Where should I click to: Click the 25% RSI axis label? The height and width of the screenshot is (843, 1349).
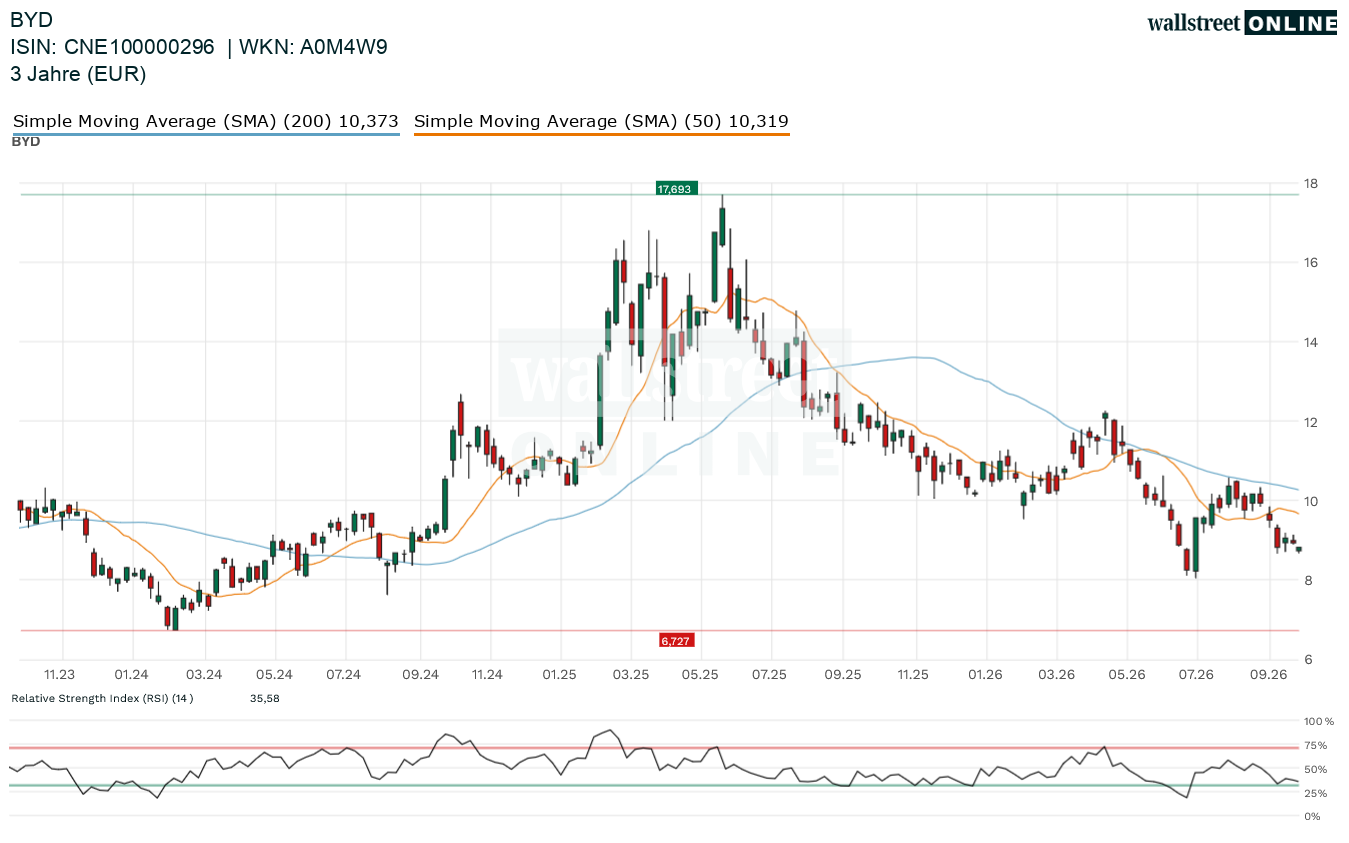point(1316,794)
